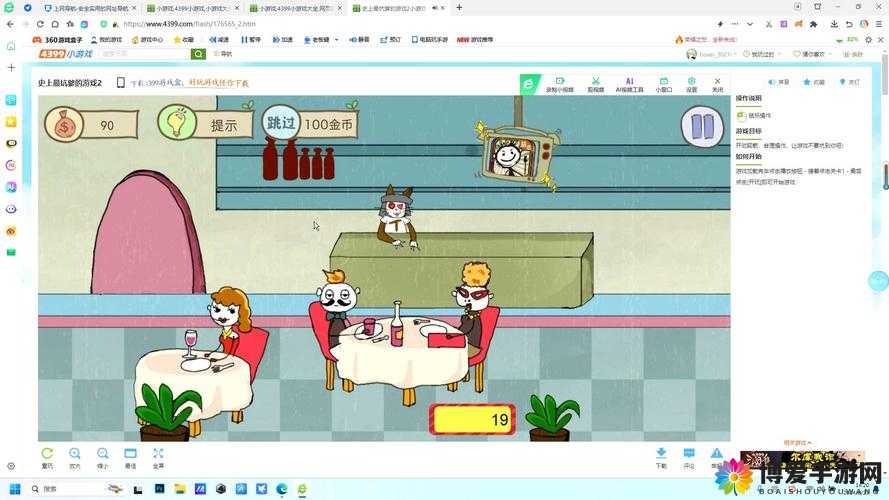
Task: Click the browser back arrow
Action: click(x=10, y=24)
